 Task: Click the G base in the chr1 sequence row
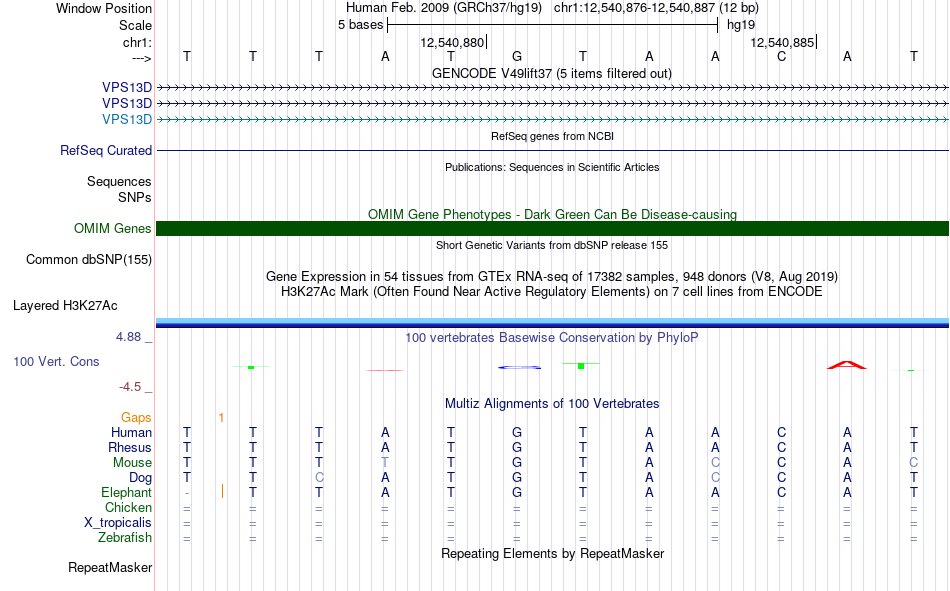click(x=517, y=56)
